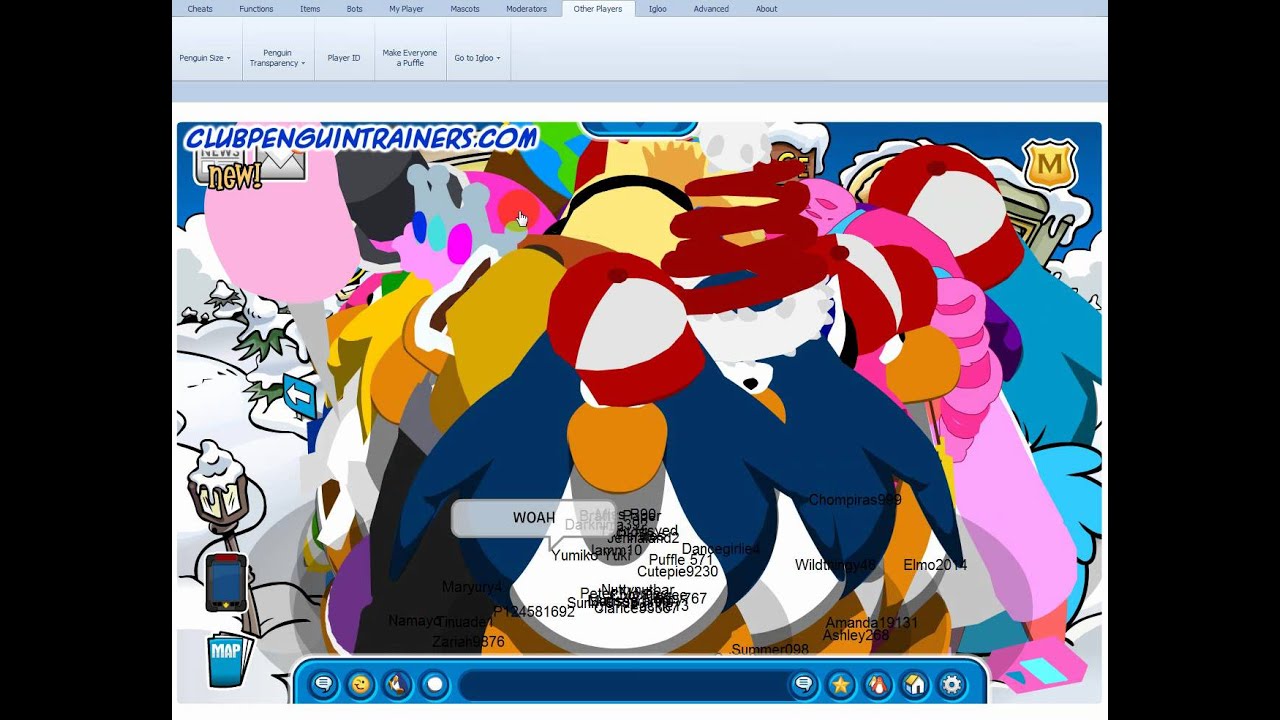Click player name Amanda19131

tap(871, 623)
